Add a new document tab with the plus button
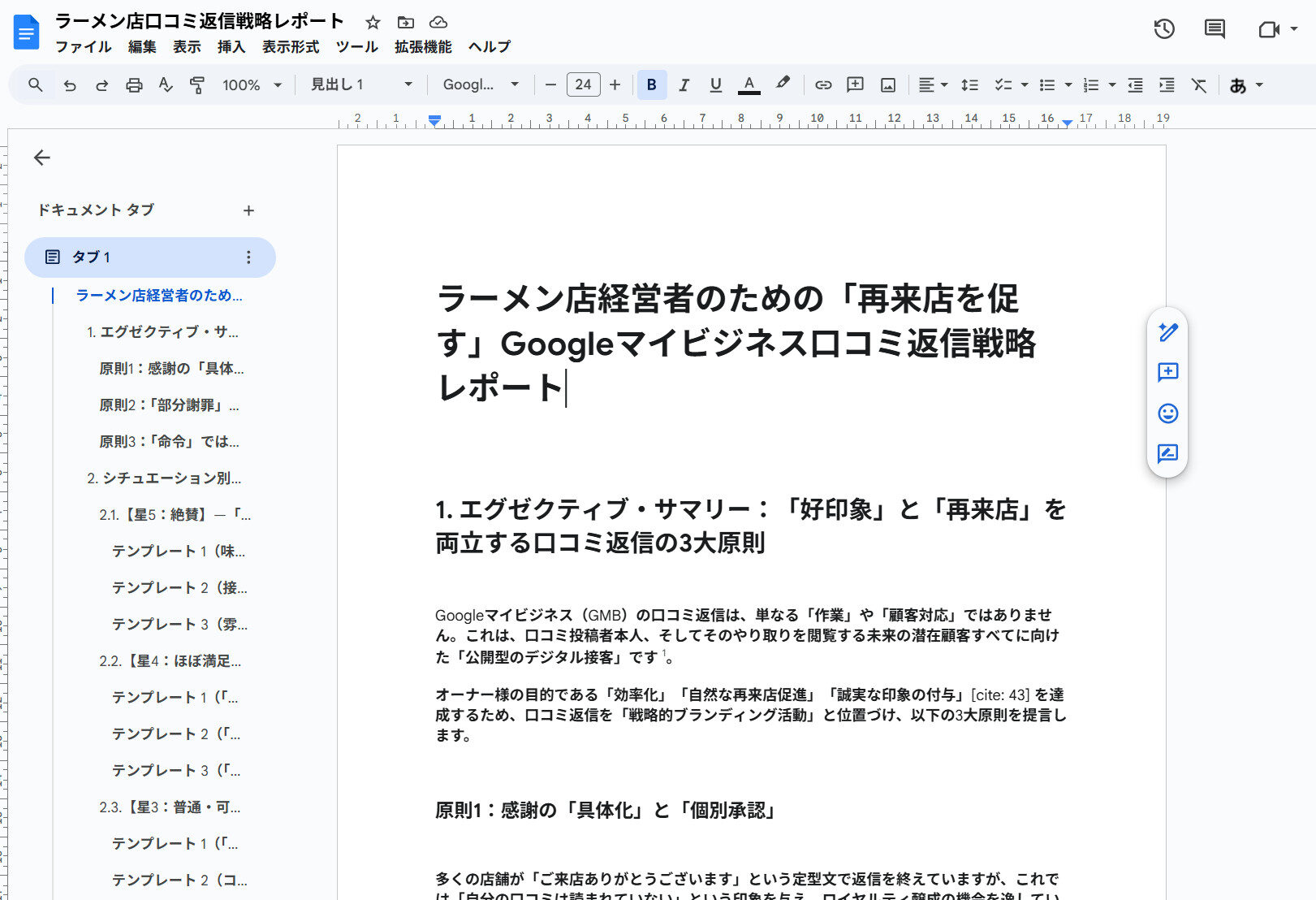1316x900 pixels. (x=248, y=210)
